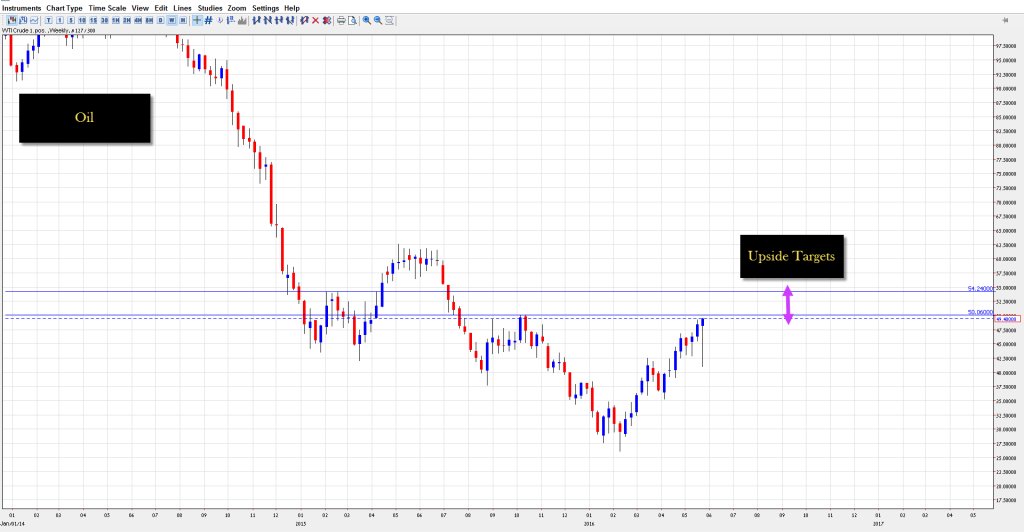Viewport: 1024px width, 532px height.
Task: Click the pin icon at toolbar right end
Action: (1004, 20)
